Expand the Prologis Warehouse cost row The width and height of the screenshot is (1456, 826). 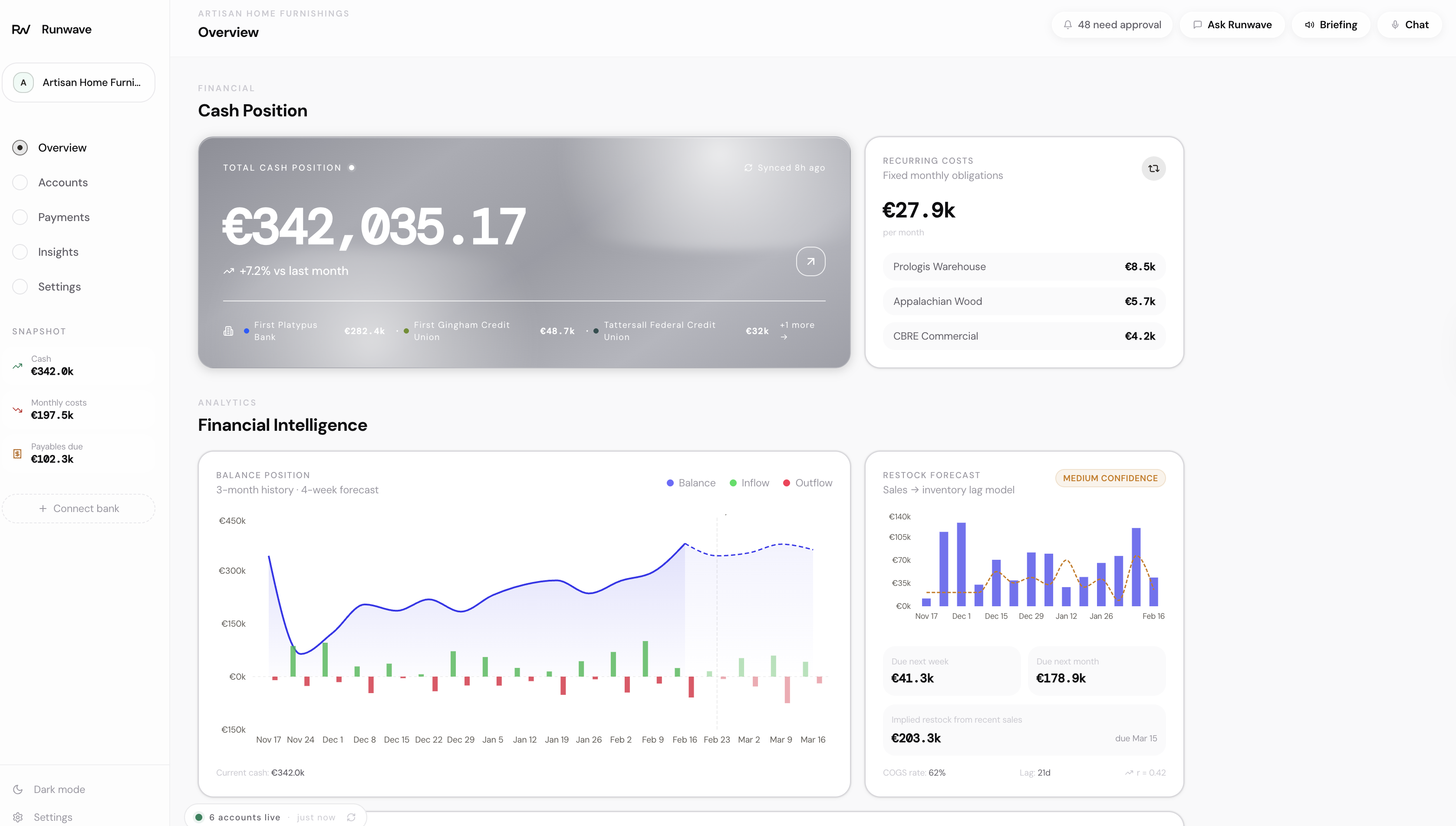pos(1023,267)
